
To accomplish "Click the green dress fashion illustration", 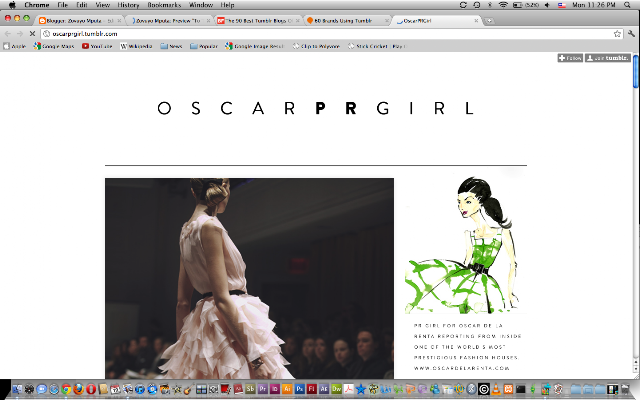I will (x=462, y=245).
